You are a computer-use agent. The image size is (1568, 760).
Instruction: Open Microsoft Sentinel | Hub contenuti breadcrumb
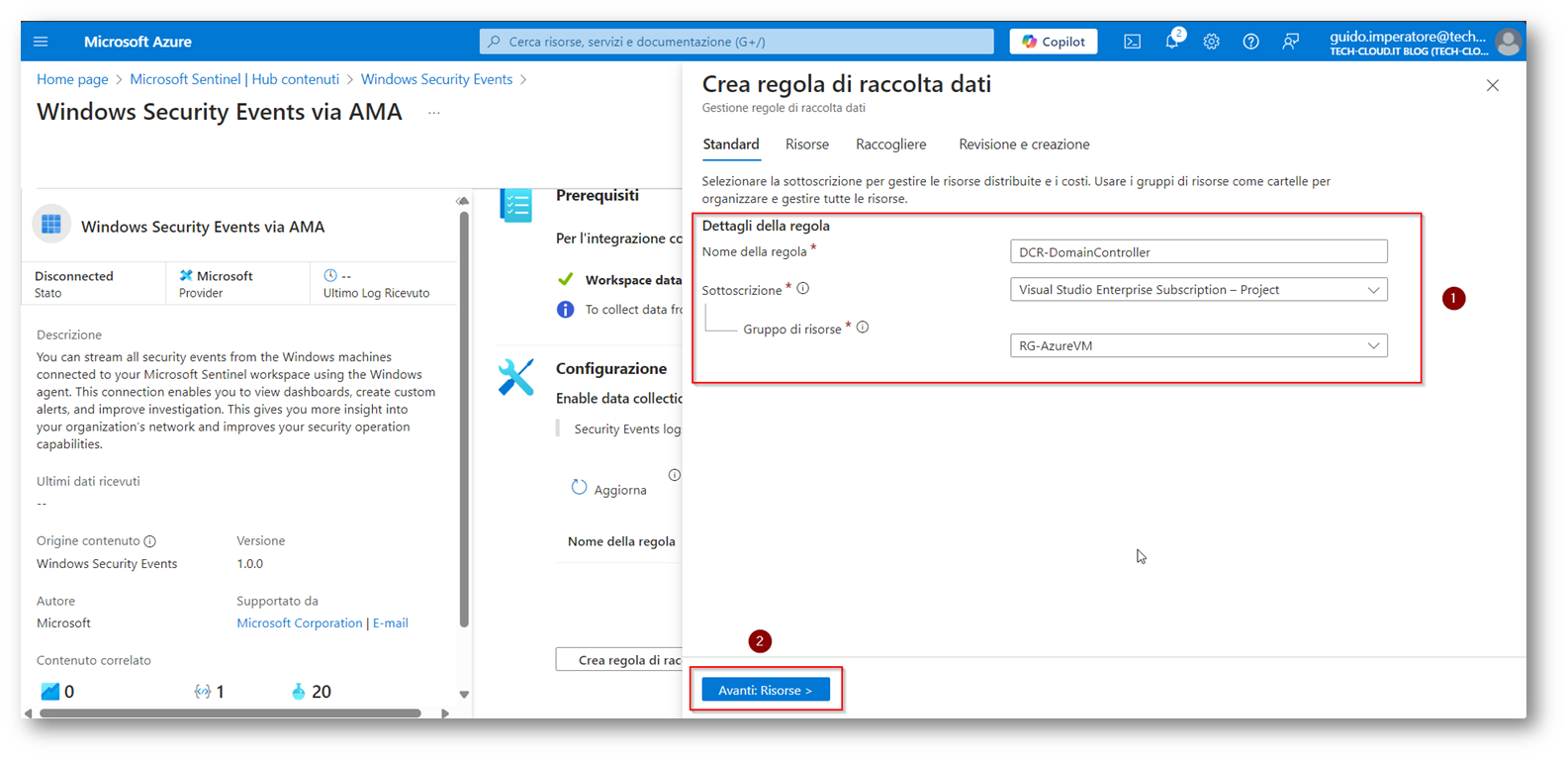234,79
